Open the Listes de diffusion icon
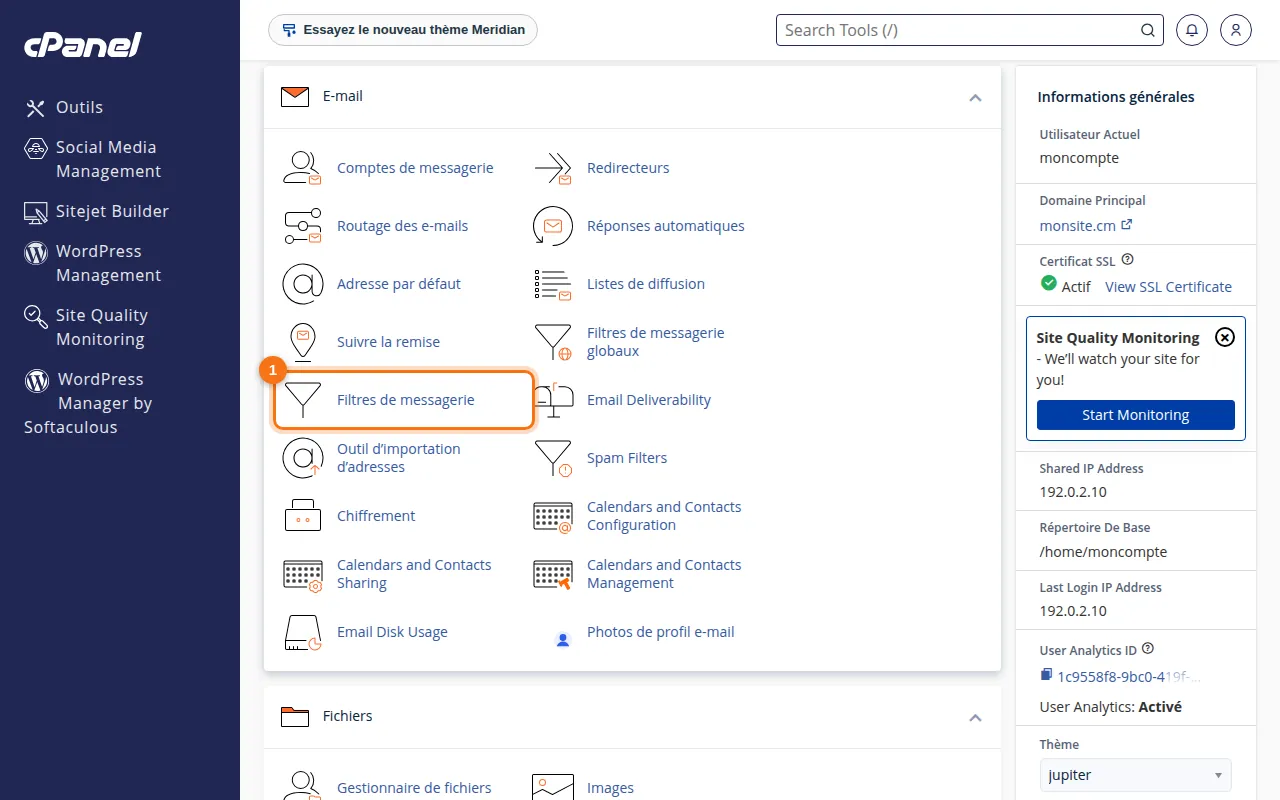This screenshot has width=1280, height=800. click(x=553, y=284)
